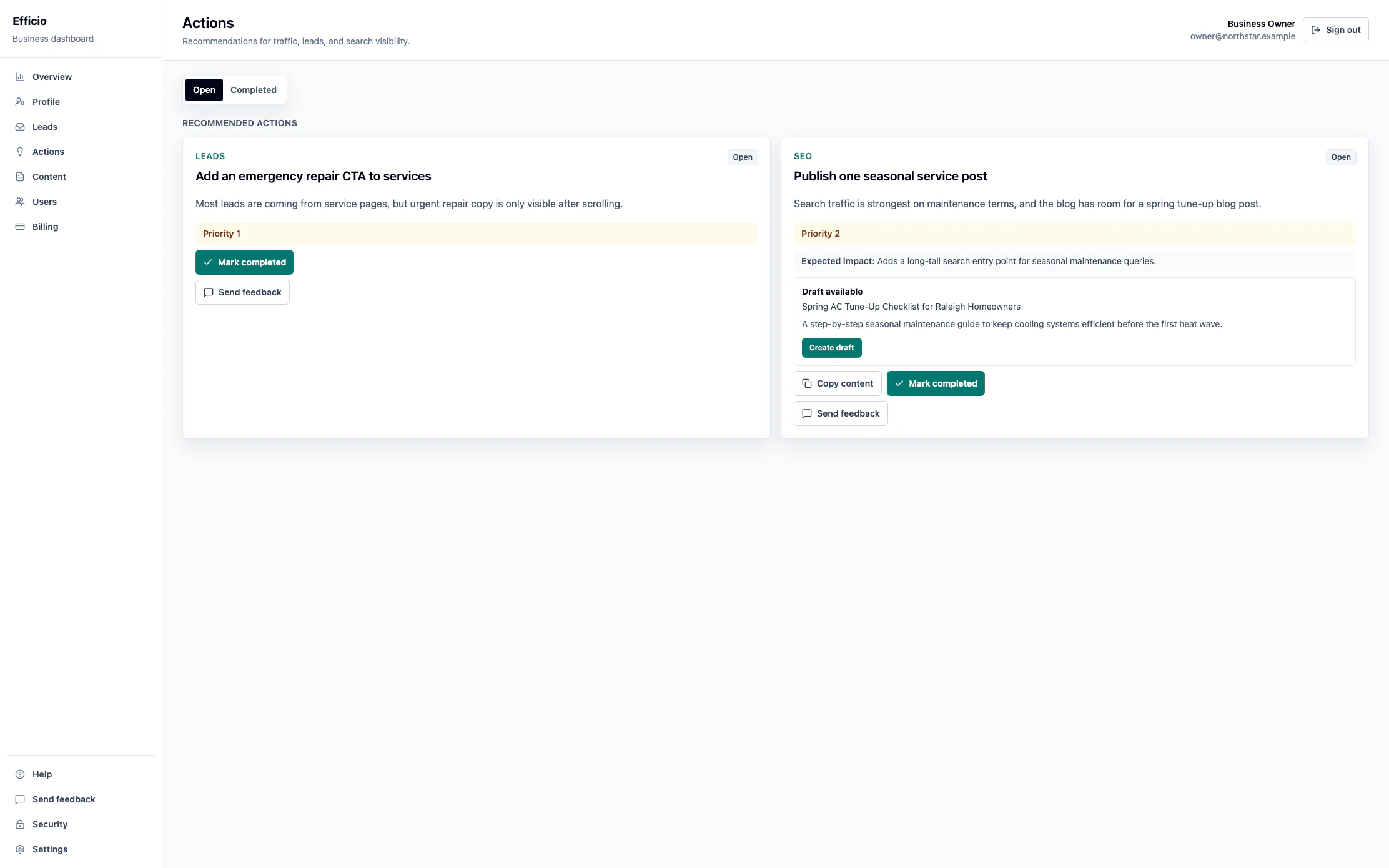Click the Help question mark icon

pos(20,774)
